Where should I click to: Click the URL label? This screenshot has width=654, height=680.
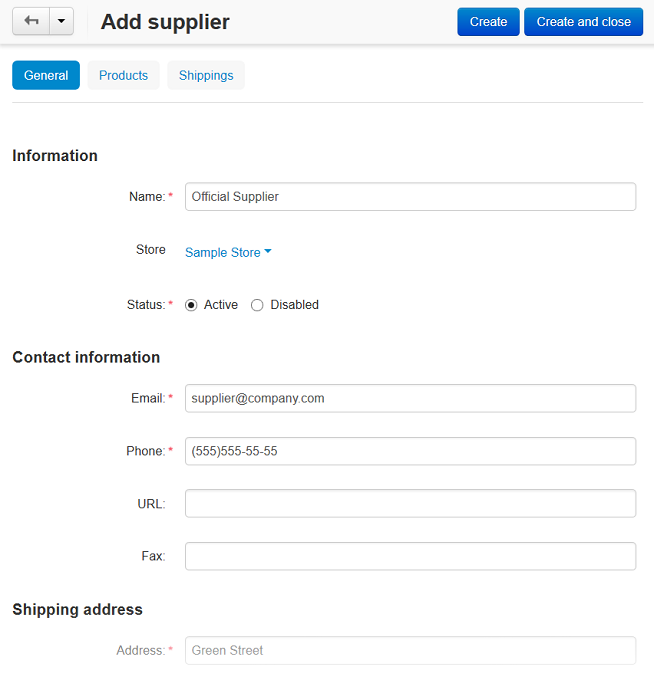[151, 503]
